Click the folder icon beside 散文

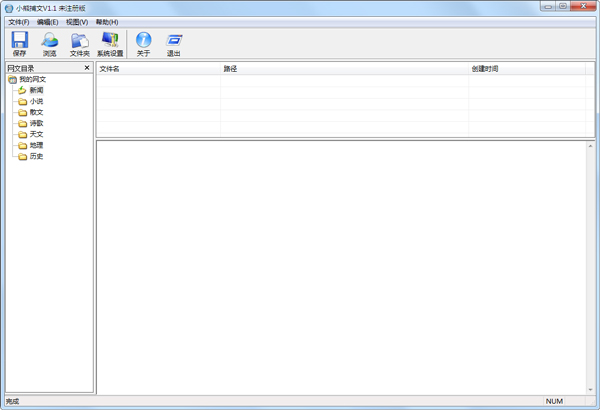pyautogui.click(x=23, y=113)
